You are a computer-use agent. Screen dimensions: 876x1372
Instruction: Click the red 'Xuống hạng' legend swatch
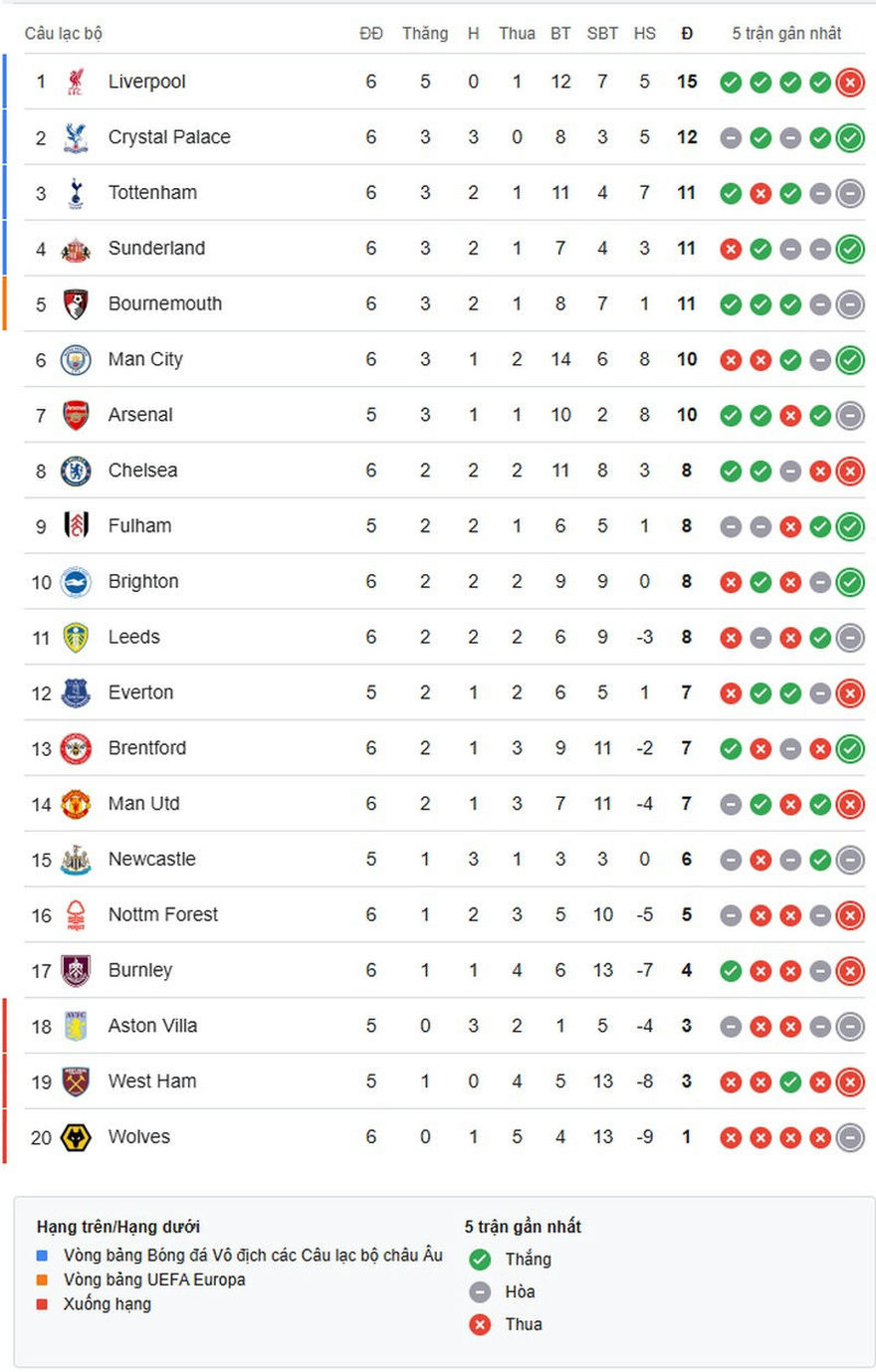pyautogui.click(x=42, y=1304)
